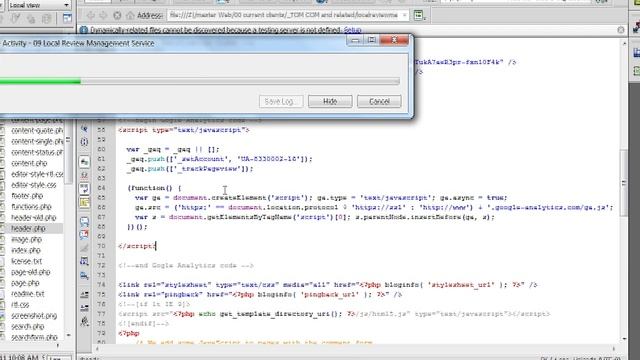The image size is (640, 360).
Task: Expand the Files panel to full view
Action: click(67, 18)
